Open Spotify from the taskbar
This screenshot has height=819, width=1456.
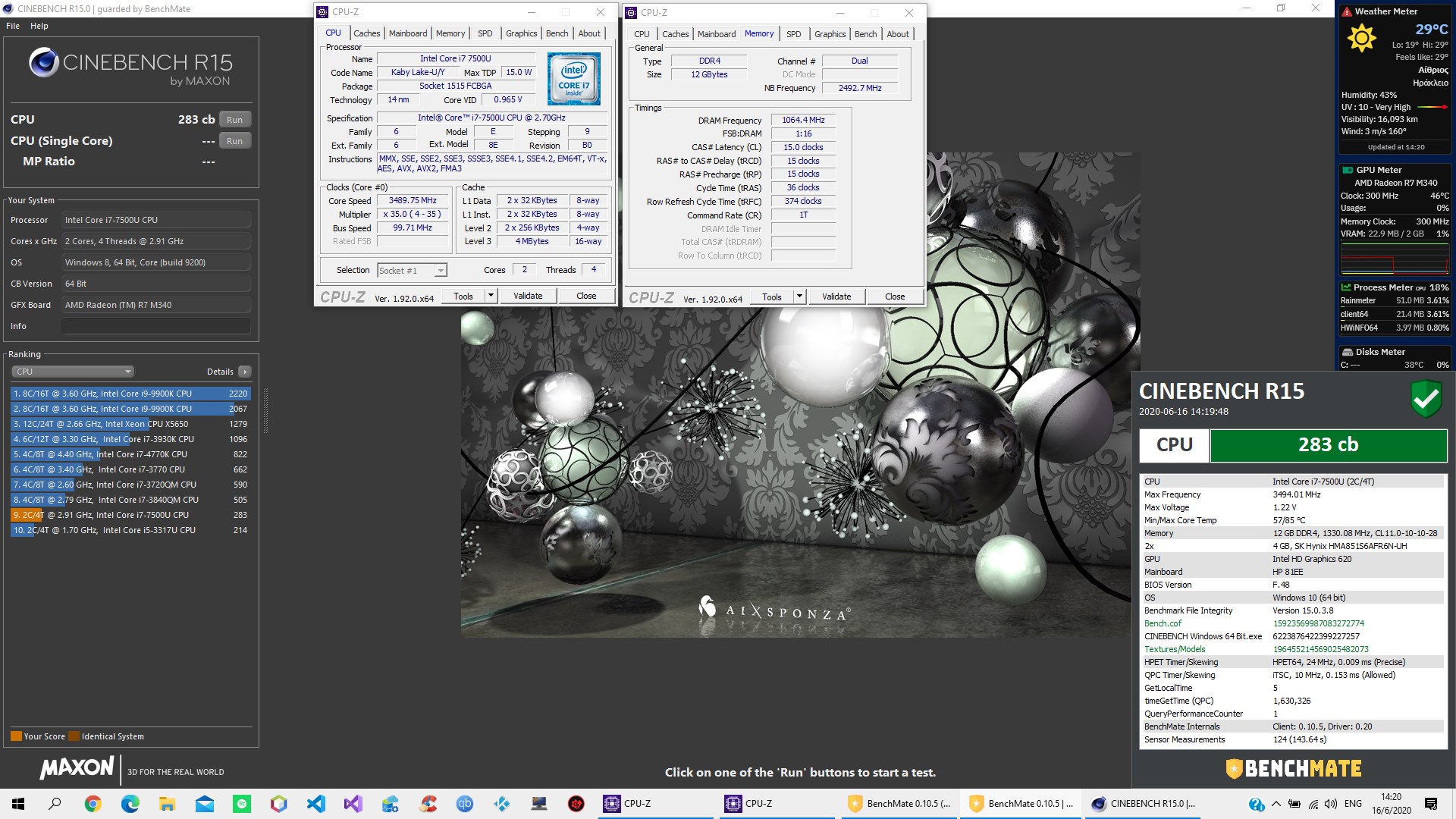pyautogui.click(x=241, y=804)
